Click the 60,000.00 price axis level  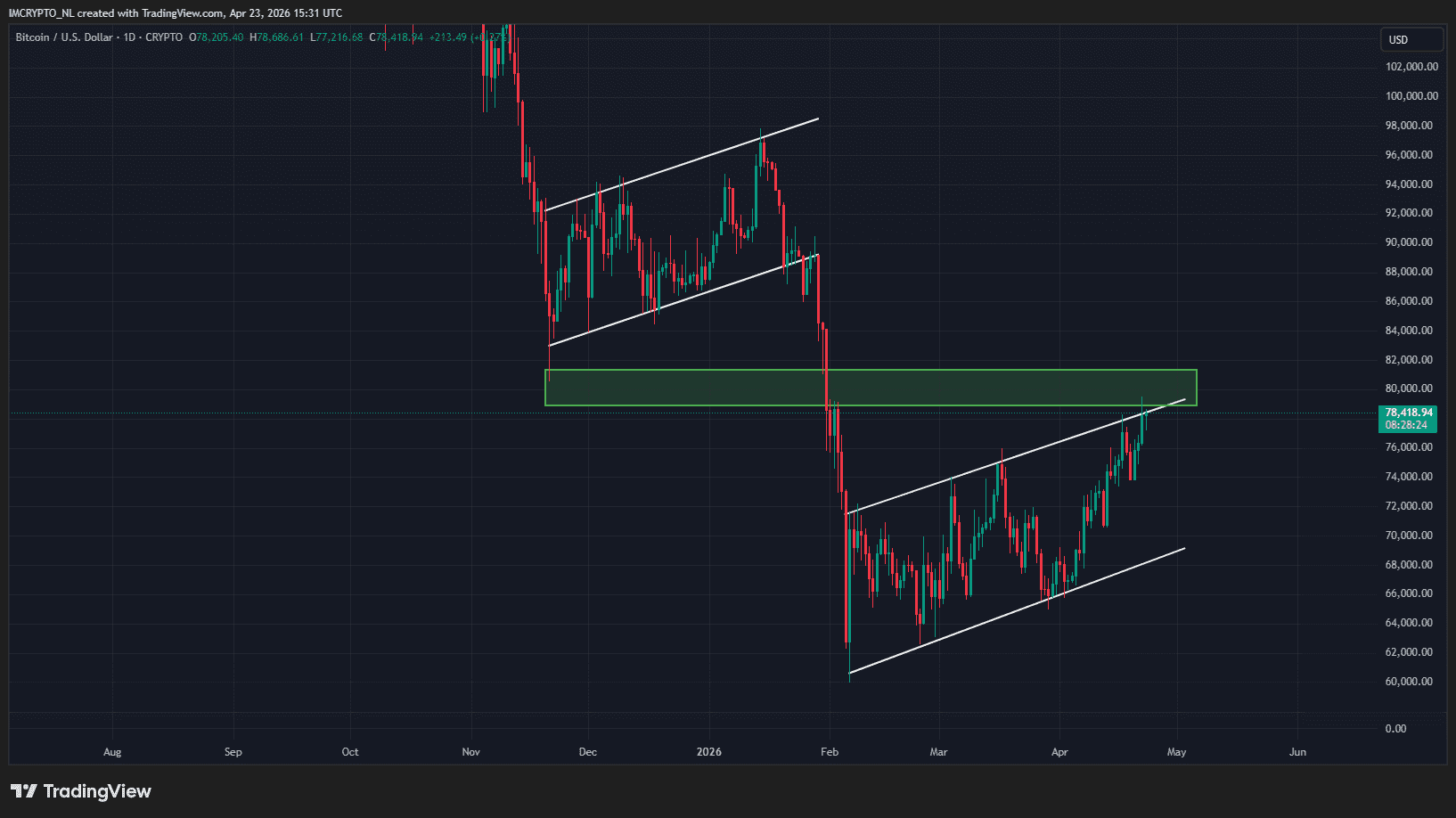(1409, 682)
